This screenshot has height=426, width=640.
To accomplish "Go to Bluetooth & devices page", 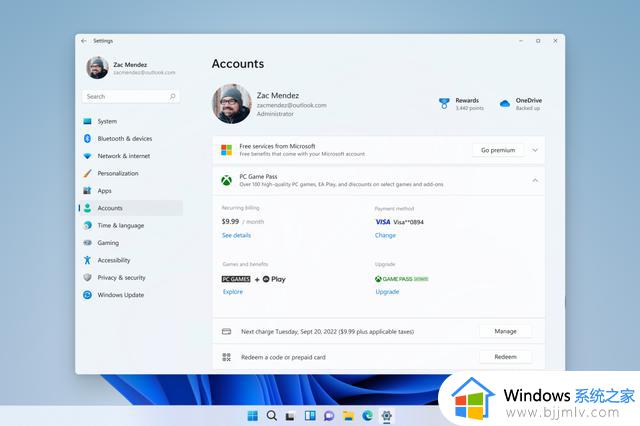I will pos(125,139).
